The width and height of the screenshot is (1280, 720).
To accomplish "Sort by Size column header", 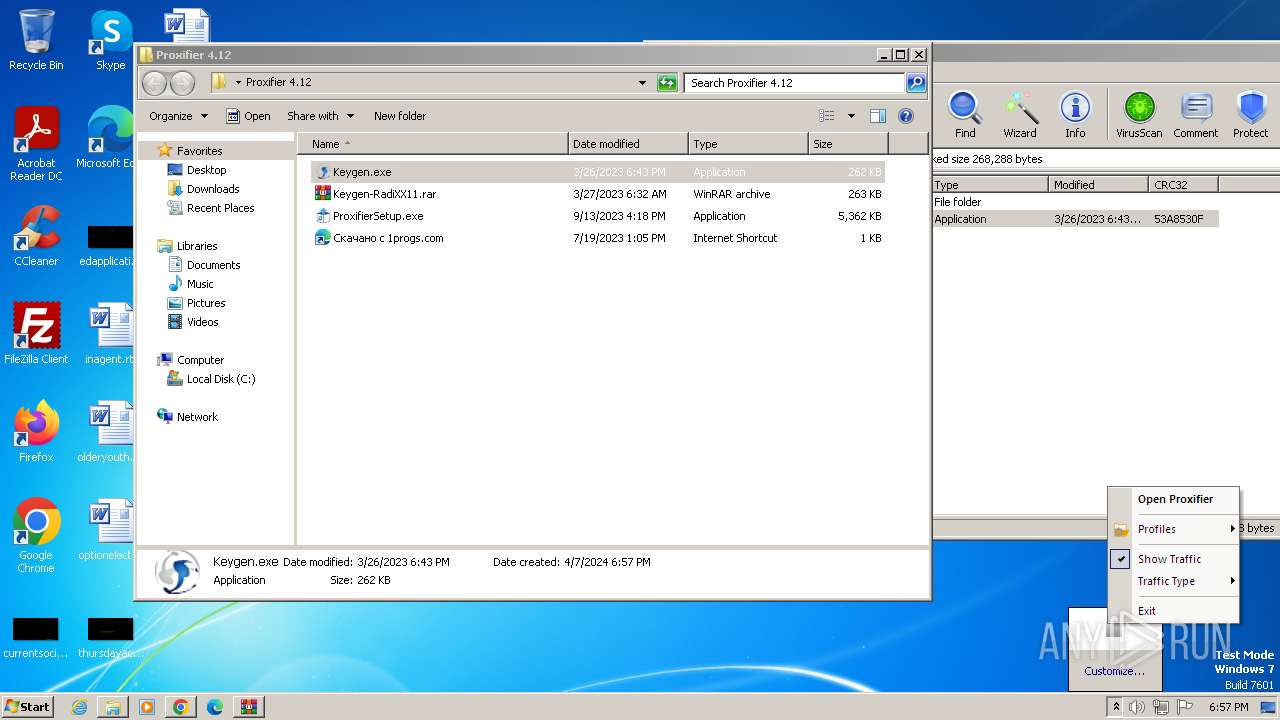I will click(x=848, y=144).
